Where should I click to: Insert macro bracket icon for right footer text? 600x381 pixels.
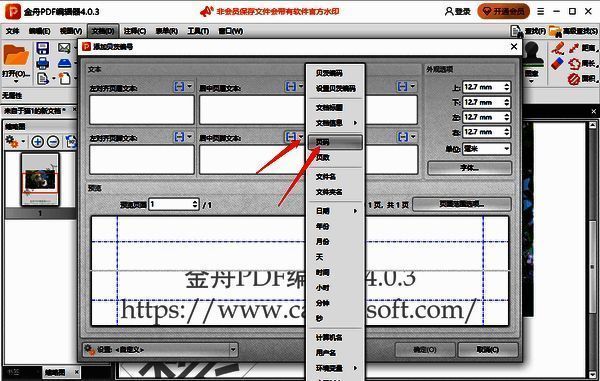(403, 137)
